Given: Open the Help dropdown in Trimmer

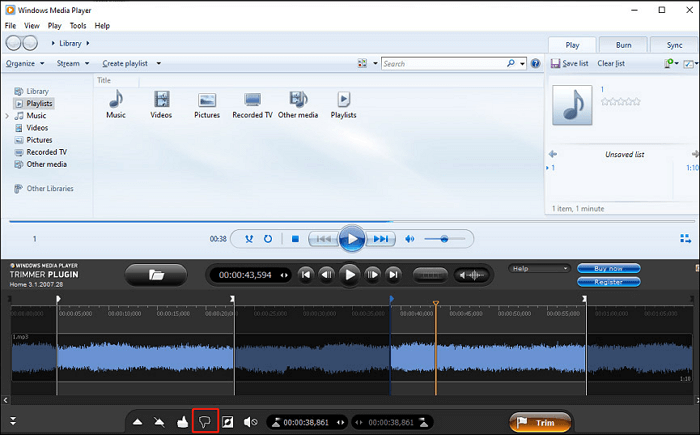Looking at the screenshot, I should (539, 268).
